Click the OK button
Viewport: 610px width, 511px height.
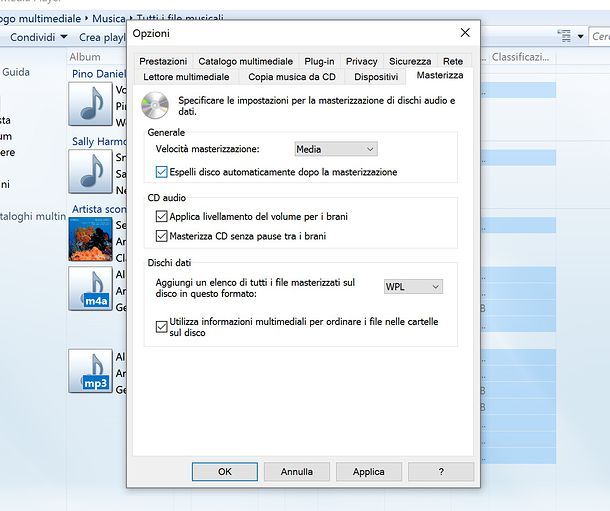(x=224, y=472)
